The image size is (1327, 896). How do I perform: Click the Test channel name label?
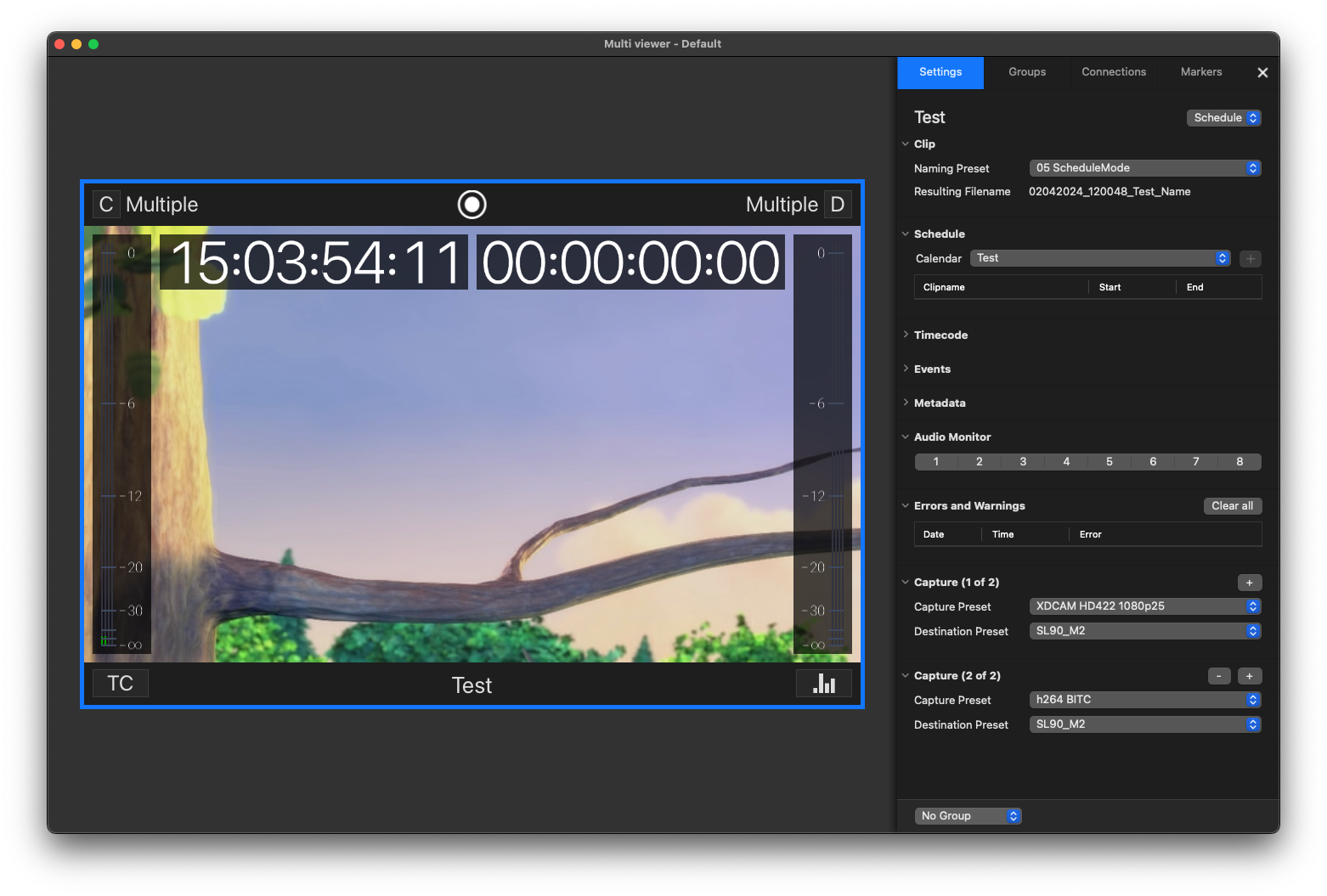click(x=472, y=685)
